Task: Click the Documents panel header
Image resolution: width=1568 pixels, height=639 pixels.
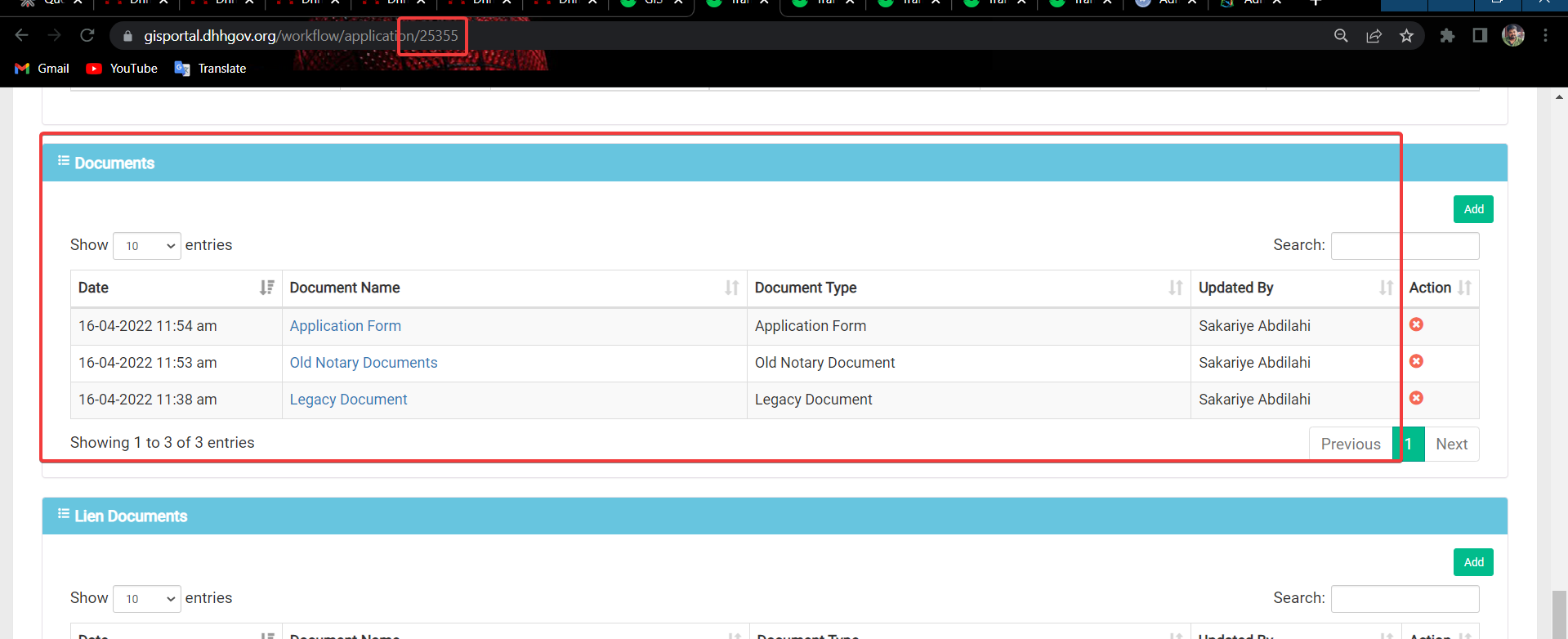Action: pyautogui.click(x=775, y=163)
